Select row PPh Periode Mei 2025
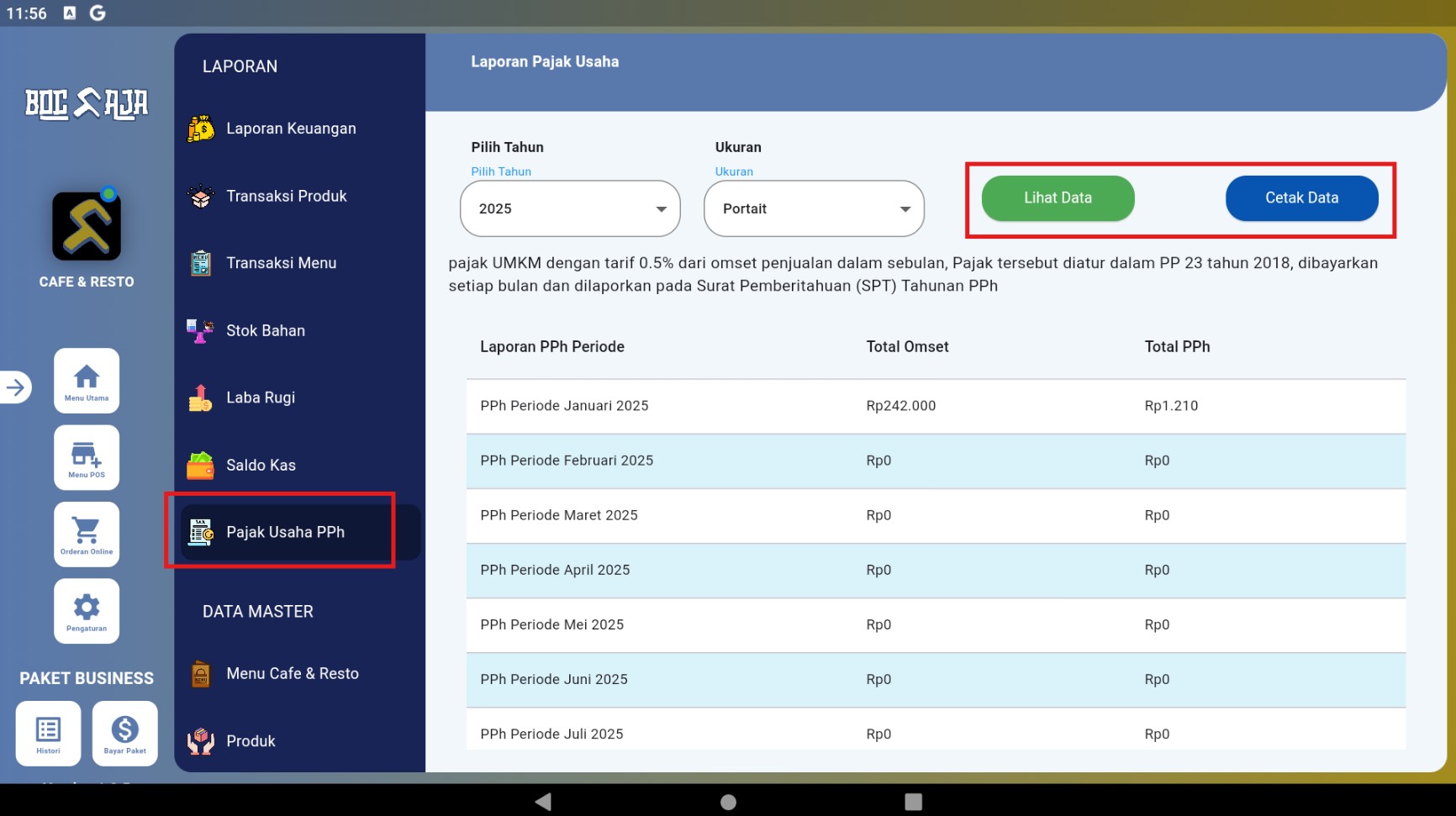This screenshot has width=1456, height=816. click(x=936, y=624)
